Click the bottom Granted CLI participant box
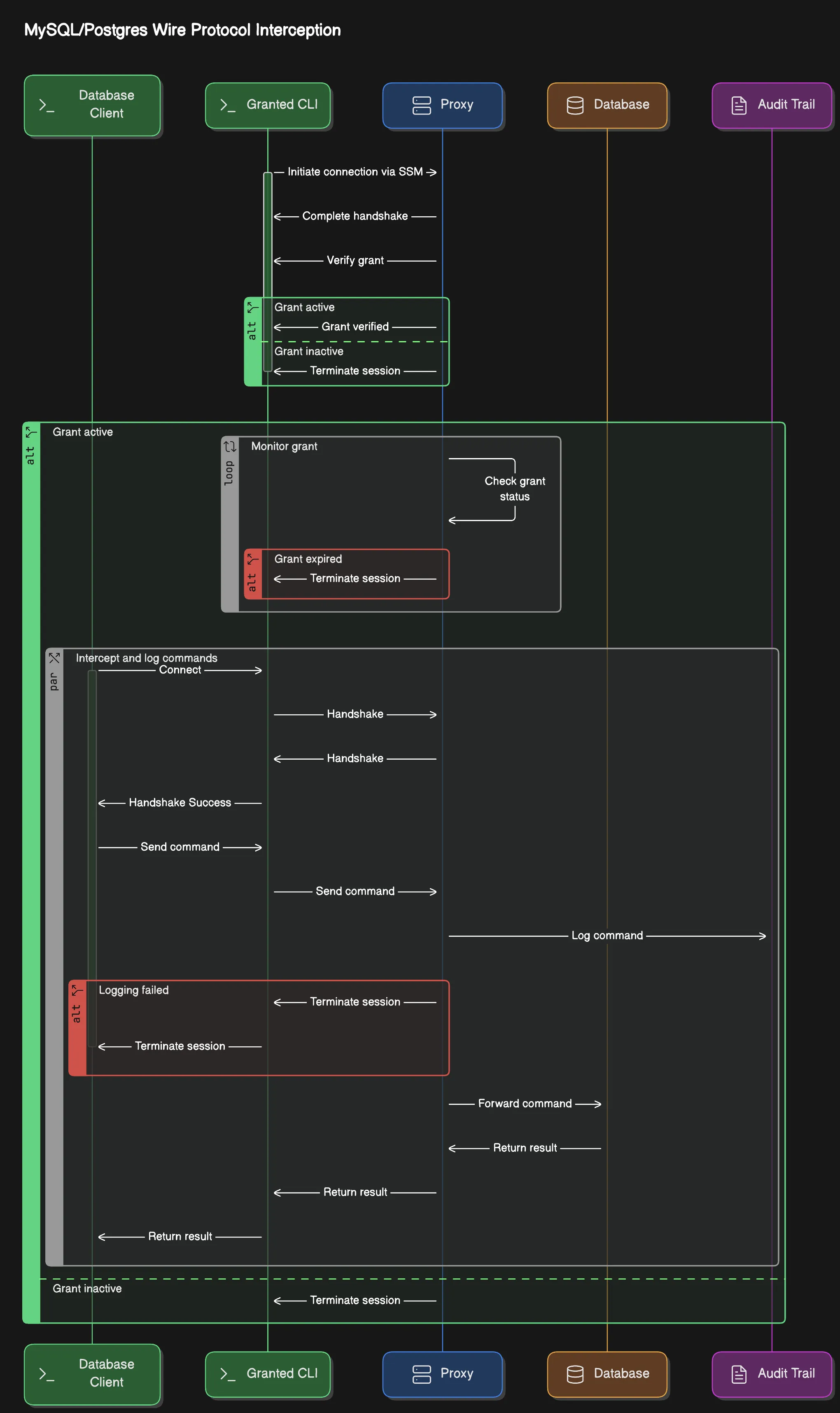Viewport: 840px width, 1413px height. 268,1374
